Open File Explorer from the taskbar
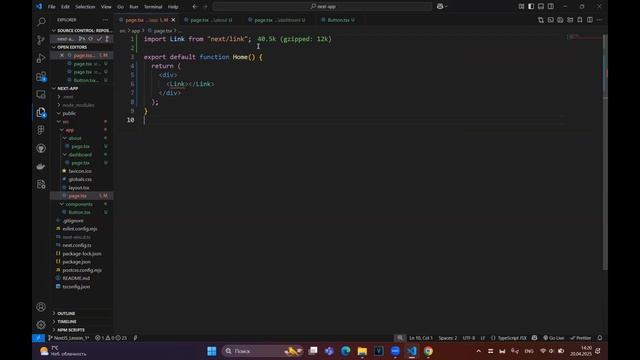 tap(362, 351)
